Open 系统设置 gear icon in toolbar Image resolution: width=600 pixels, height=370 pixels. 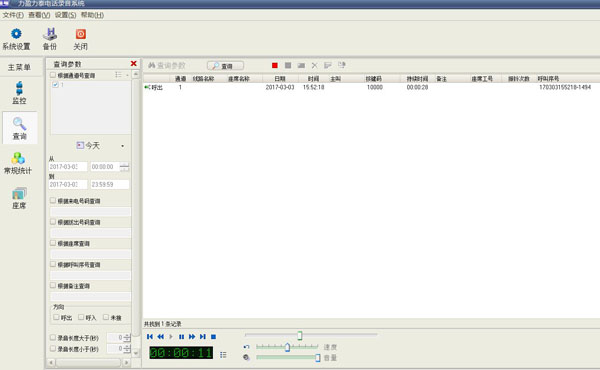16,34
